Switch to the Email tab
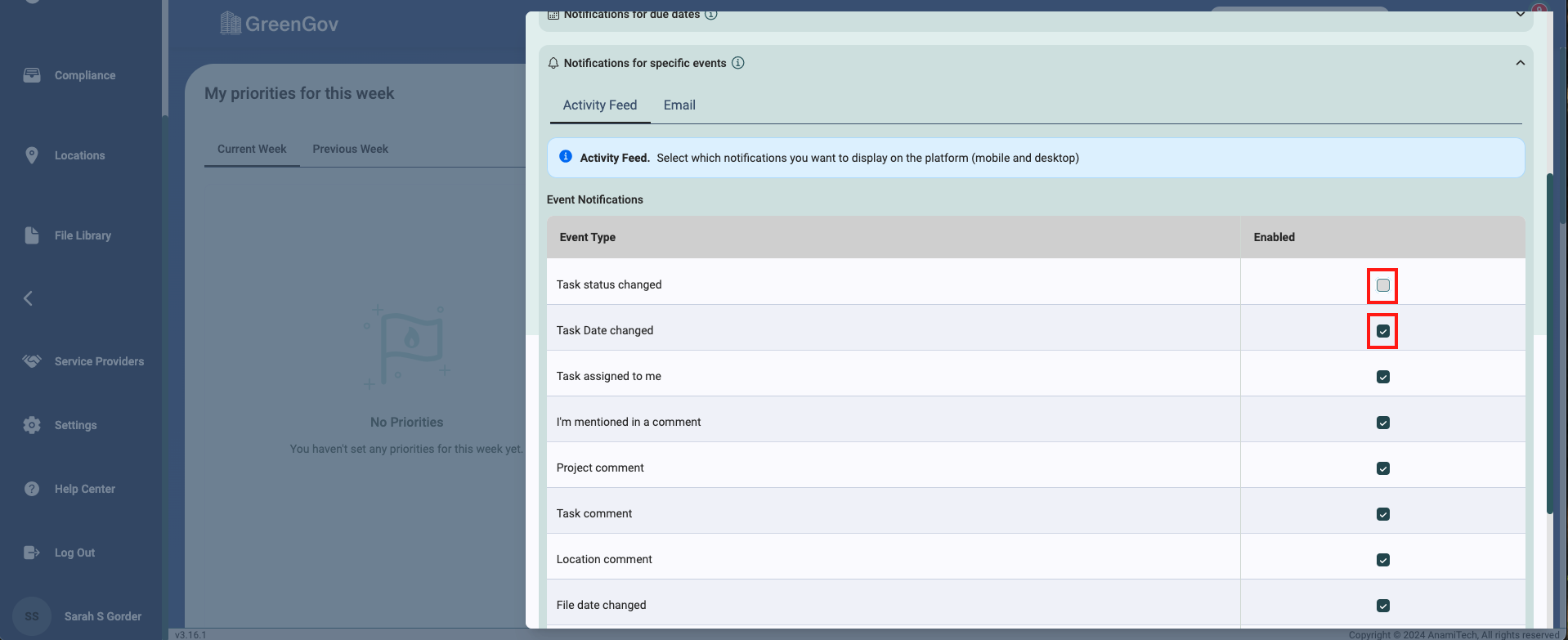This screenshot has width=1568, height=640. 679,105
